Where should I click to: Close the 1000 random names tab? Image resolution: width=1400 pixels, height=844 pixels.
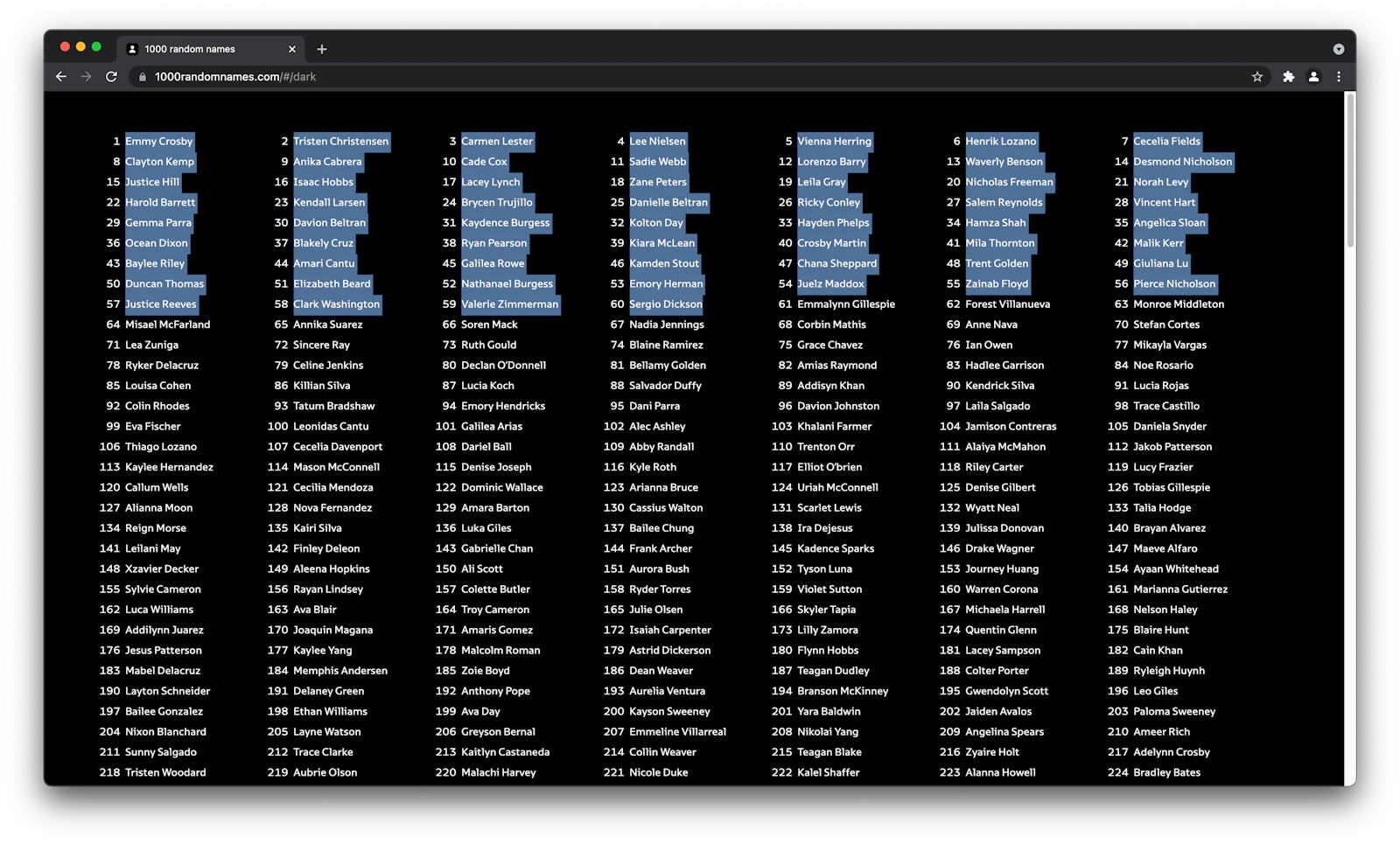point(292,49)
